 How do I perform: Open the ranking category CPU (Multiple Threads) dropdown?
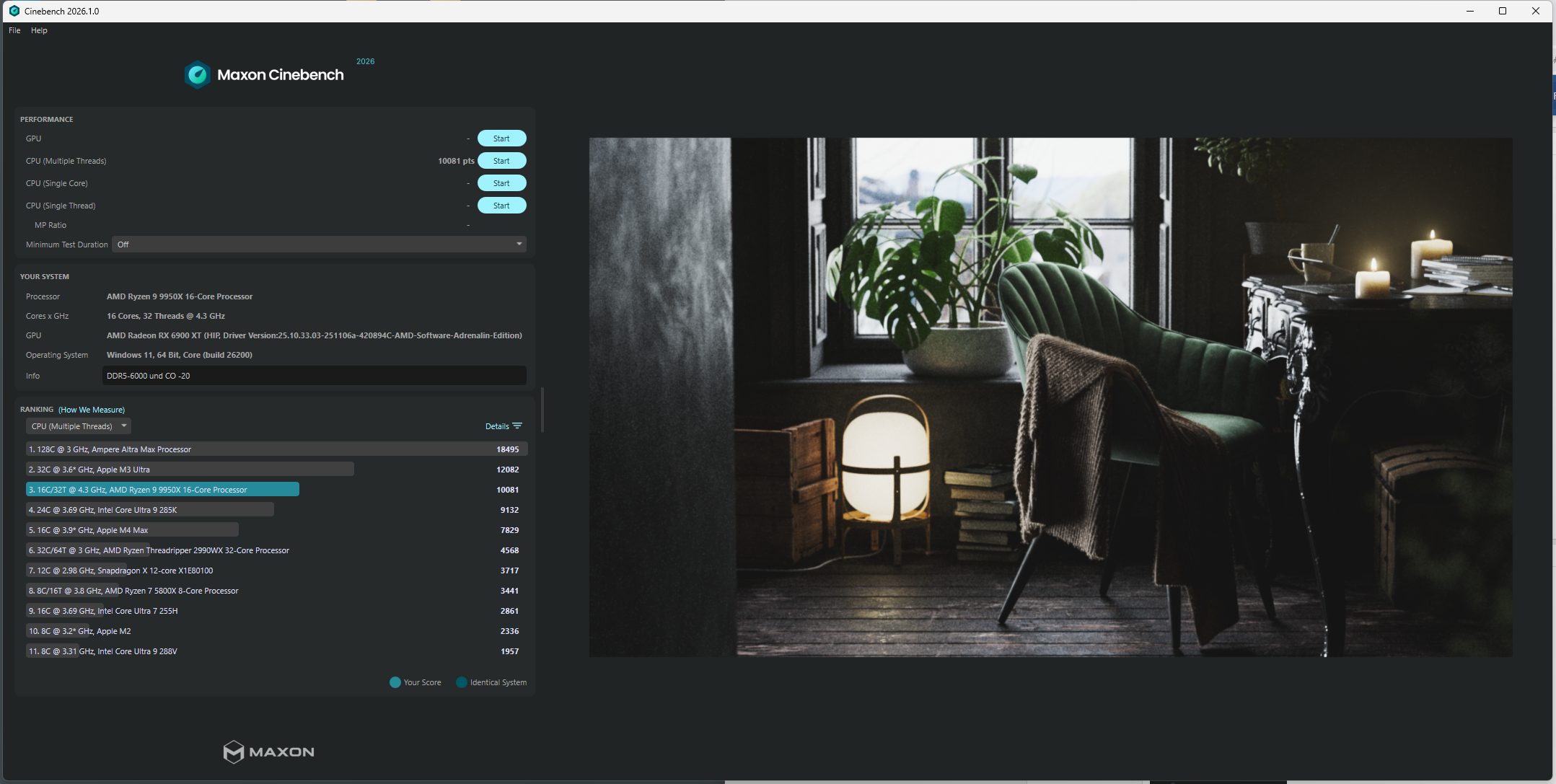78,426
